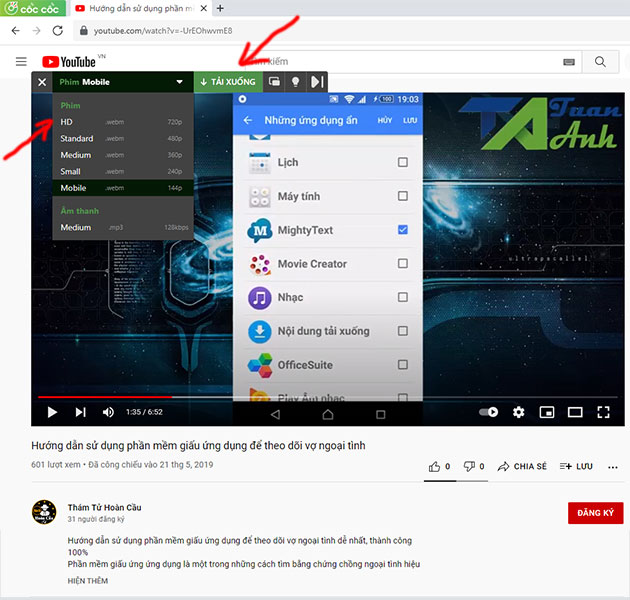
Task: Click the Android home navigation icon
Action: [x=328, y=414]
